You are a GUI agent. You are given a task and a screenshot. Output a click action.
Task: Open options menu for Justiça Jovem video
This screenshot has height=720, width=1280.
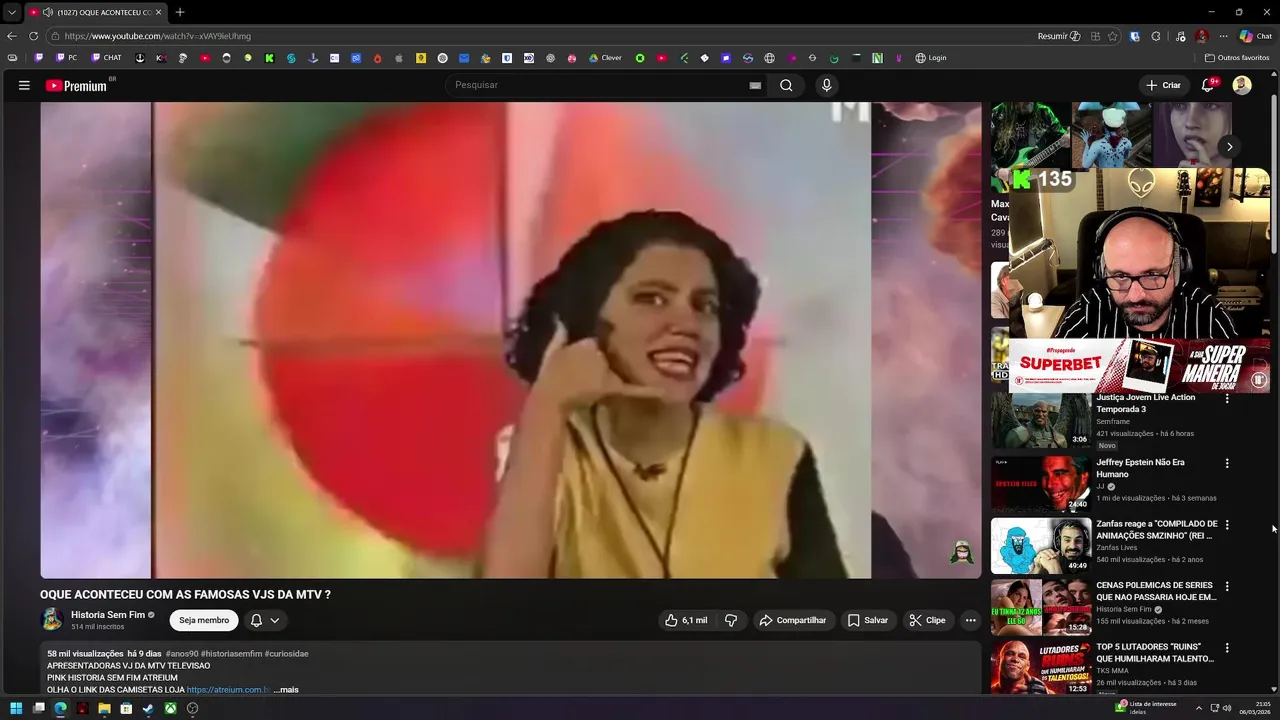pyautogui.click(x=1227, y=398)
